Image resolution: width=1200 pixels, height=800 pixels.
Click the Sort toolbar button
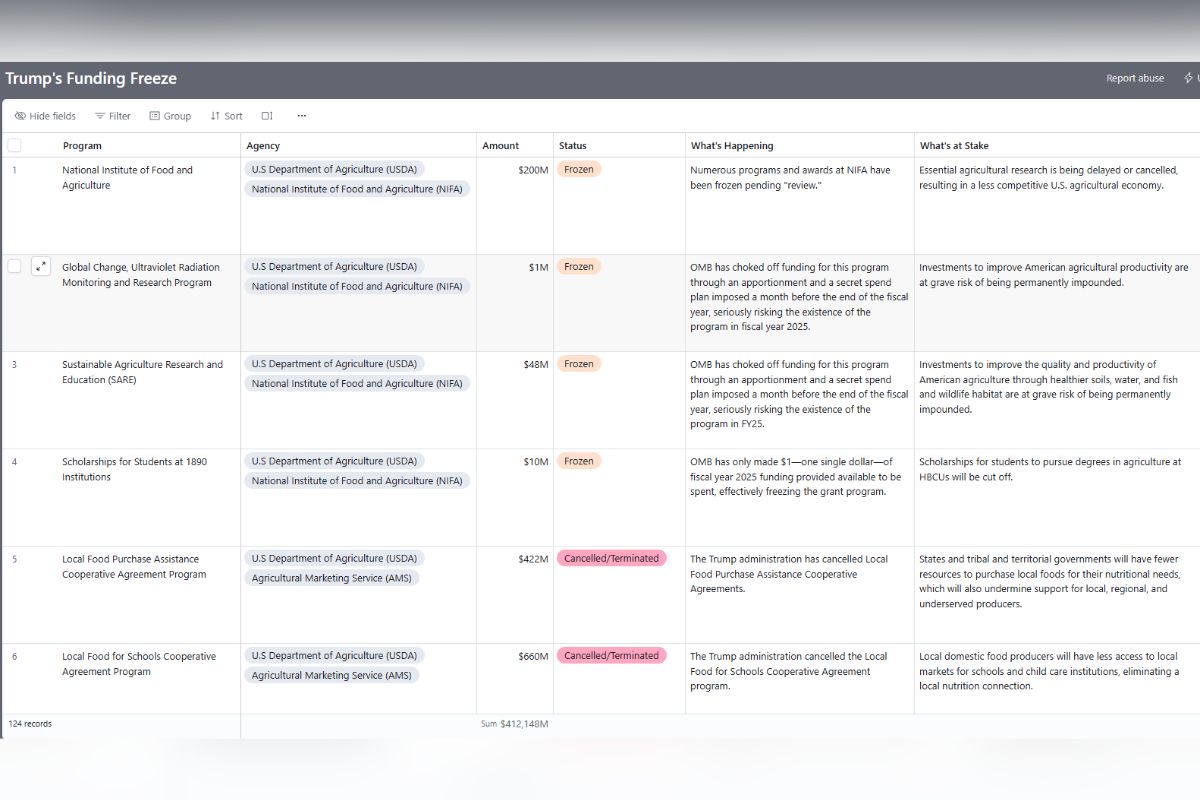[226, 116]
